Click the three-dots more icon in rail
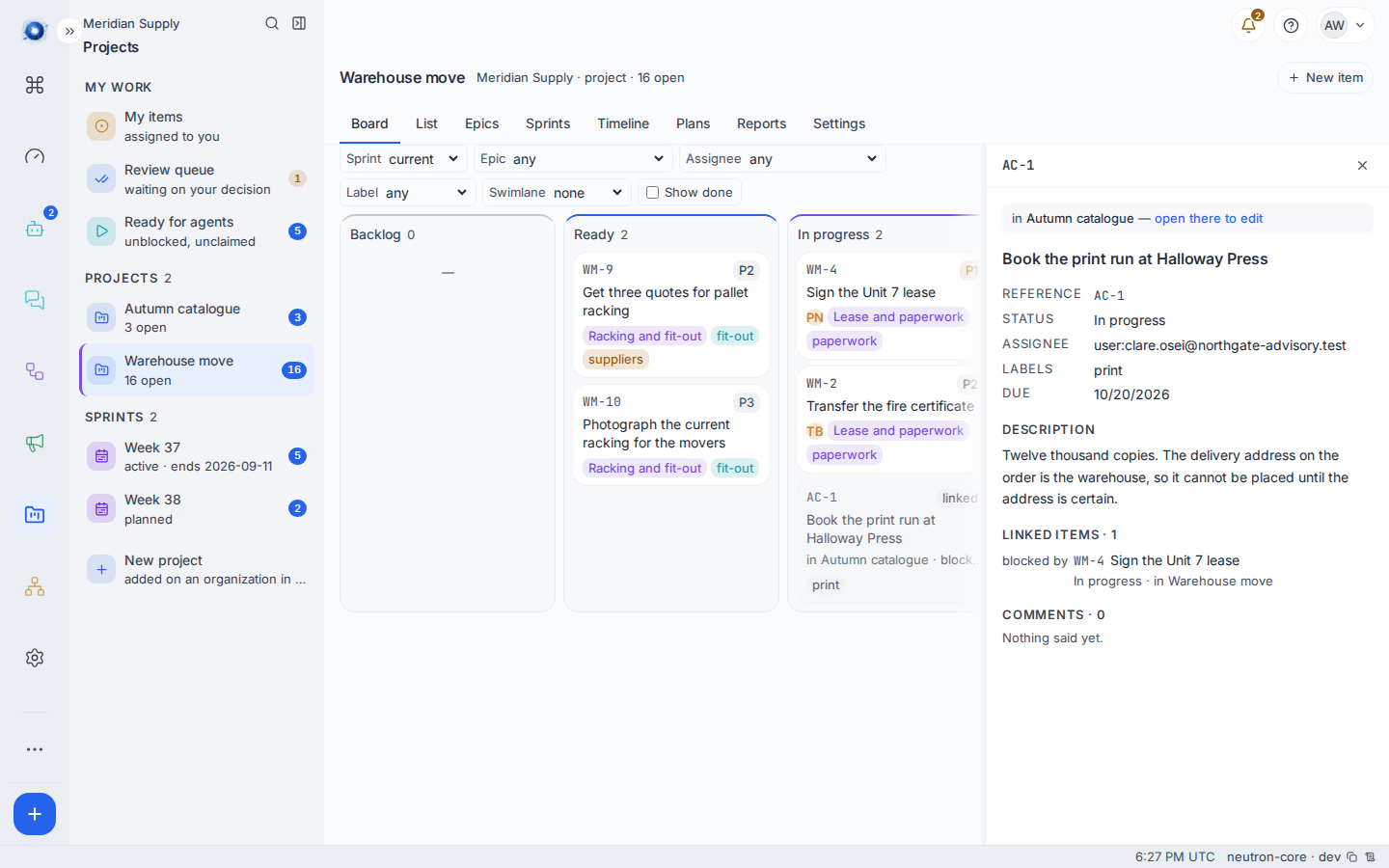The height and width of the screenshot is (868, 1389). tap(35, 749)
